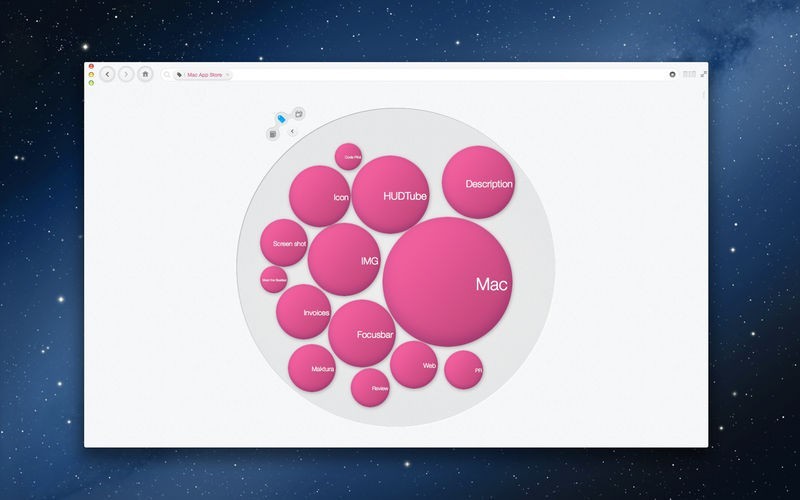Remove the Mac App Store tag filter
This screenshot has height=500, width=800.
point(227,74)
